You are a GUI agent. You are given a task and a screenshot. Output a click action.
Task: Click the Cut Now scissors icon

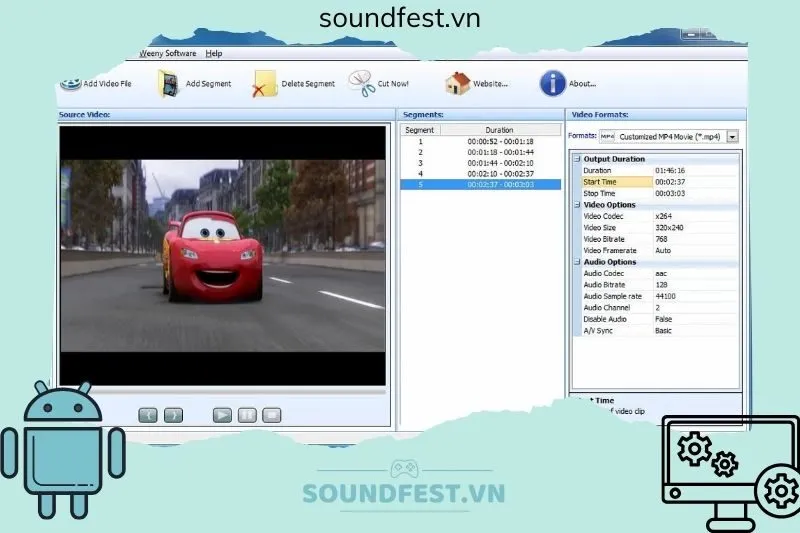[361, 84]
